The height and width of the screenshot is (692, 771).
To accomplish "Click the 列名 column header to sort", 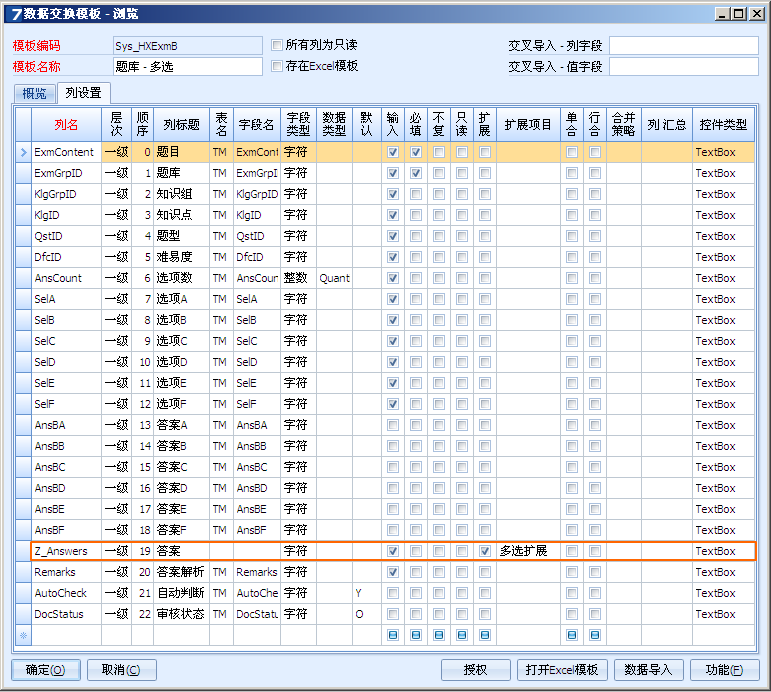I will 66,125.
